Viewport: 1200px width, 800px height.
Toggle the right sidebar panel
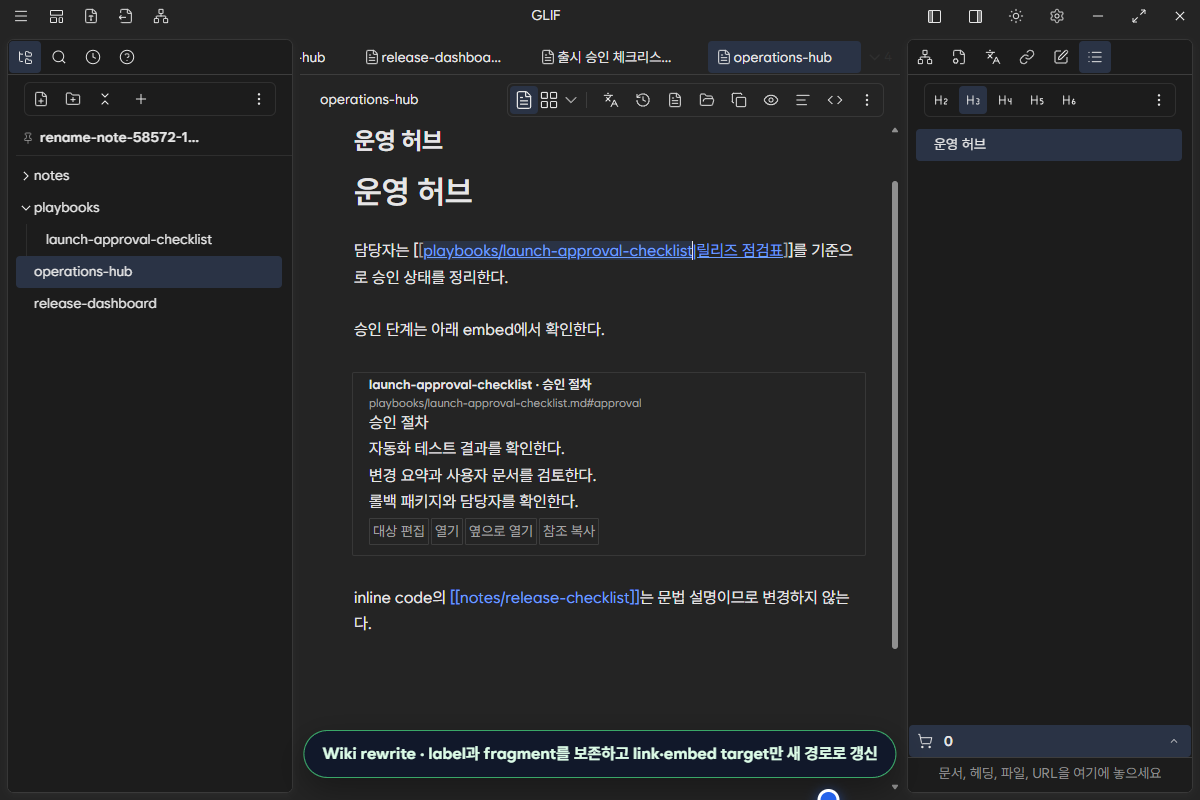[x=975, y=16]
